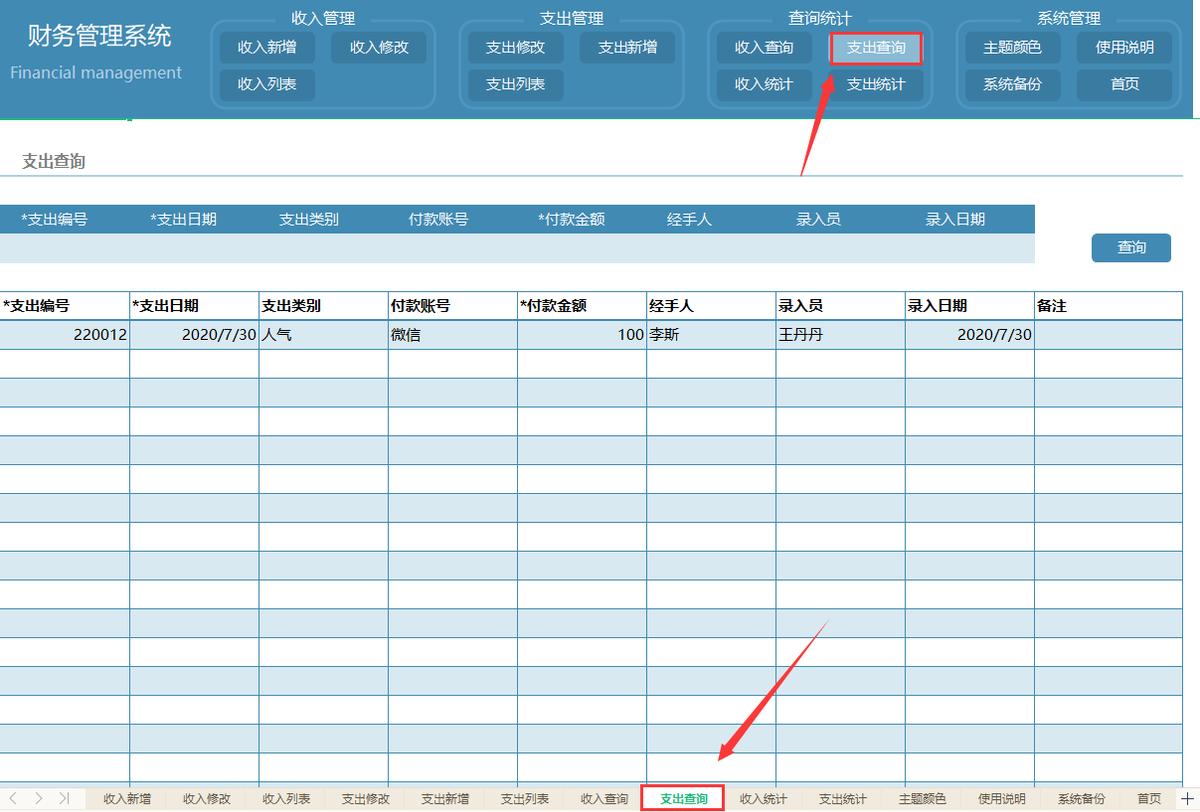Click the 收入新增 button to add income
The height and width of the screenshot is (812, 1200).
point(266,46)
